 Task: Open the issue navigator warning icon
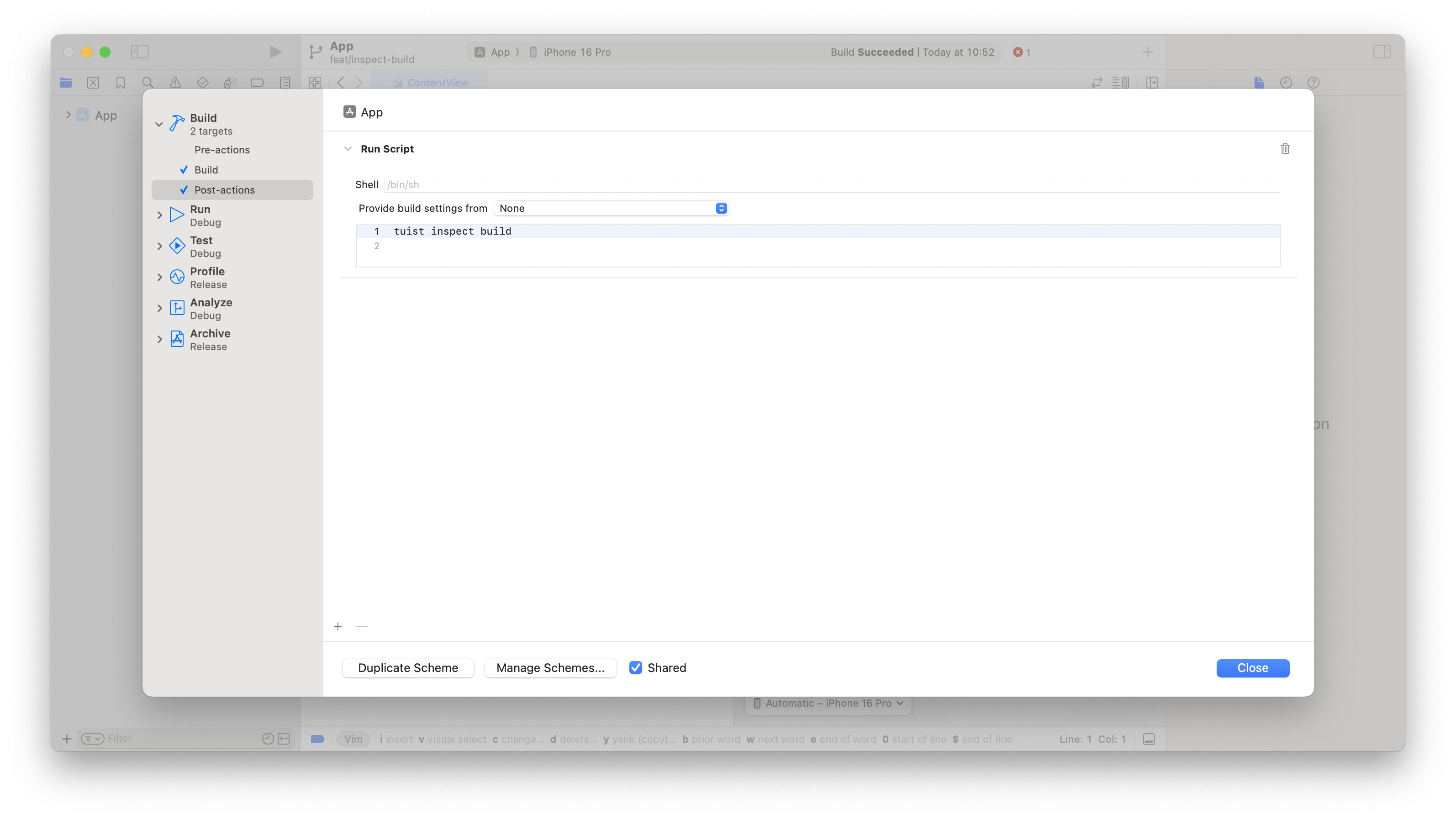pyautogui.click(x=175, y=83)
